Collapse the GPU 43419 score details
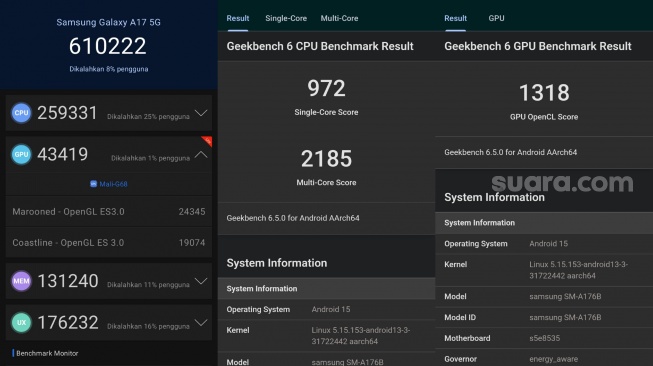Image resolution: width=653 pixels, height=366 pixels. 201,154
